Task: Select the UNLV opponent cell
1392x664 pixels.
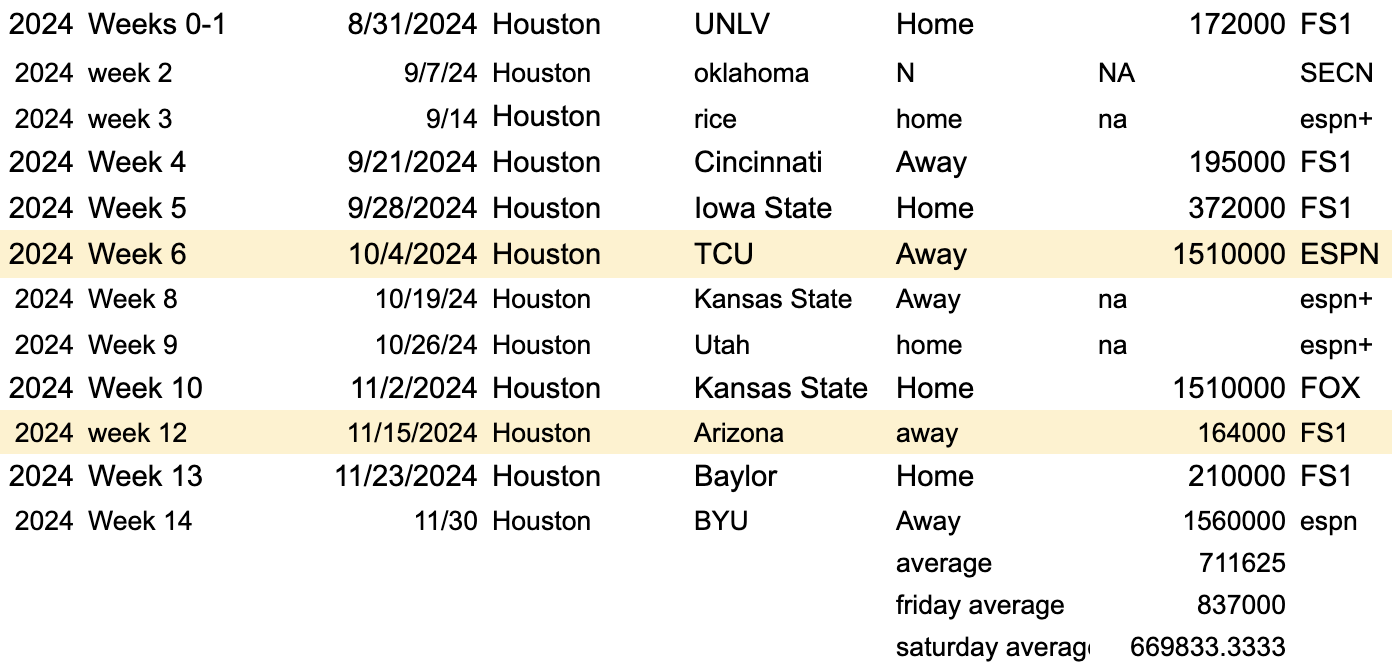Action: 731,25
